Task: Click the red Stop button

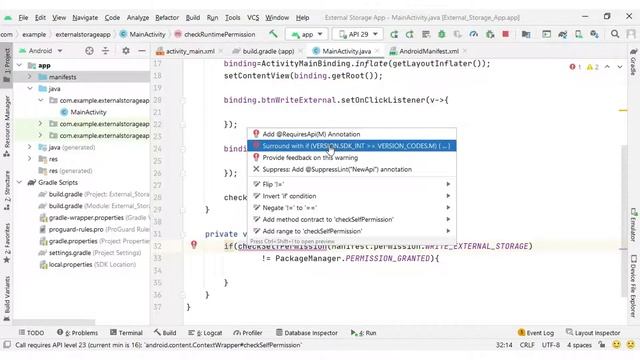Action: pyautogui.click(x=506, y=34)
